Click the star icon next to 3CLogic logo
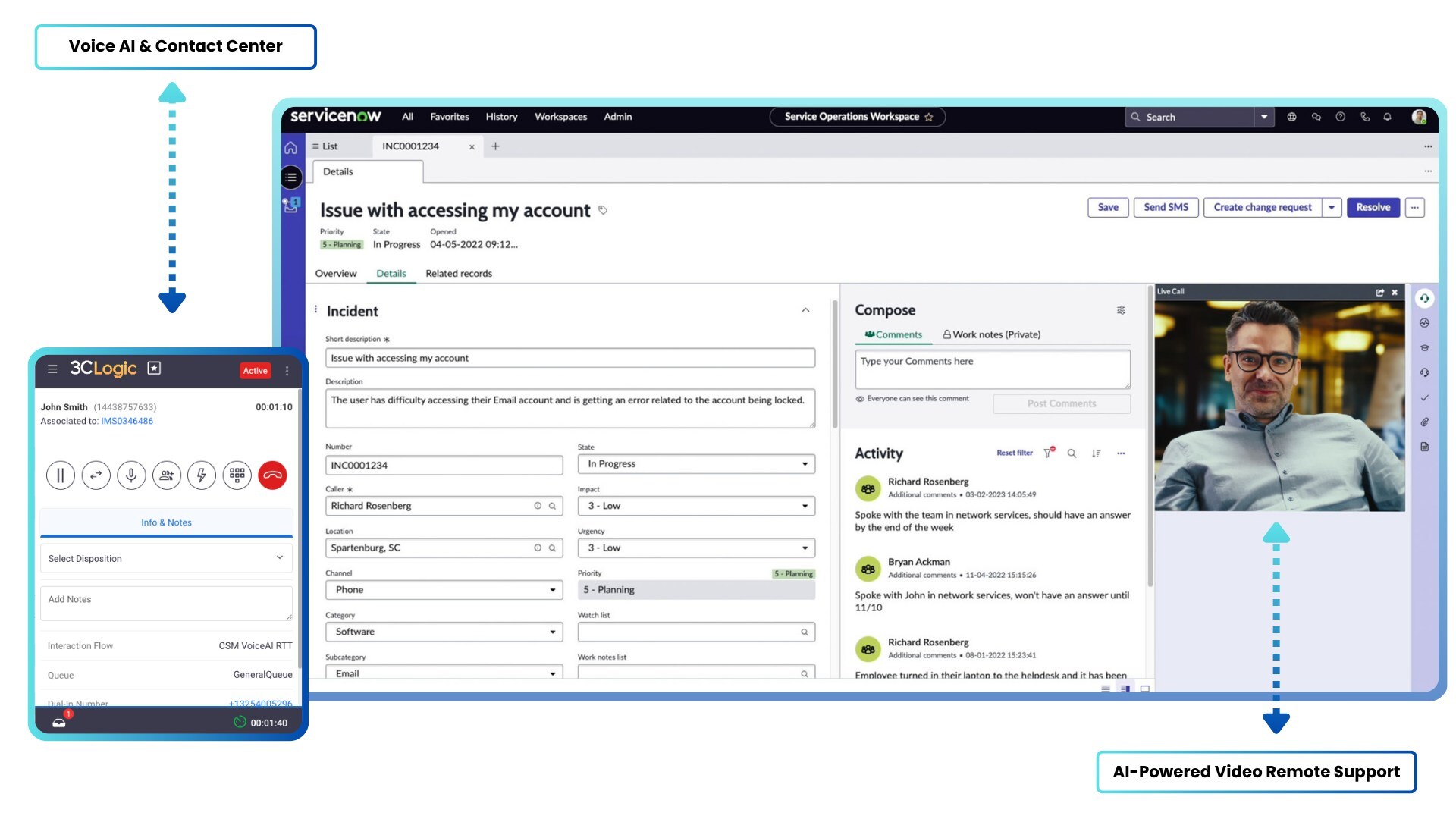This screenshot has height=819, width=1456. point(154,368)
